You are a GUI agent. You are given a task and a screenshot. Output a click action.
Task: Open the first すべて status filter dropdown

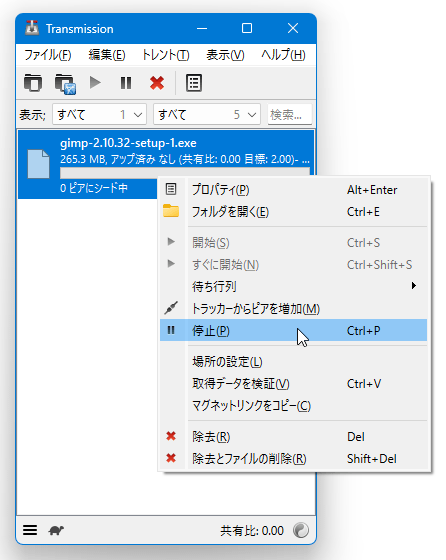point(99,114)
